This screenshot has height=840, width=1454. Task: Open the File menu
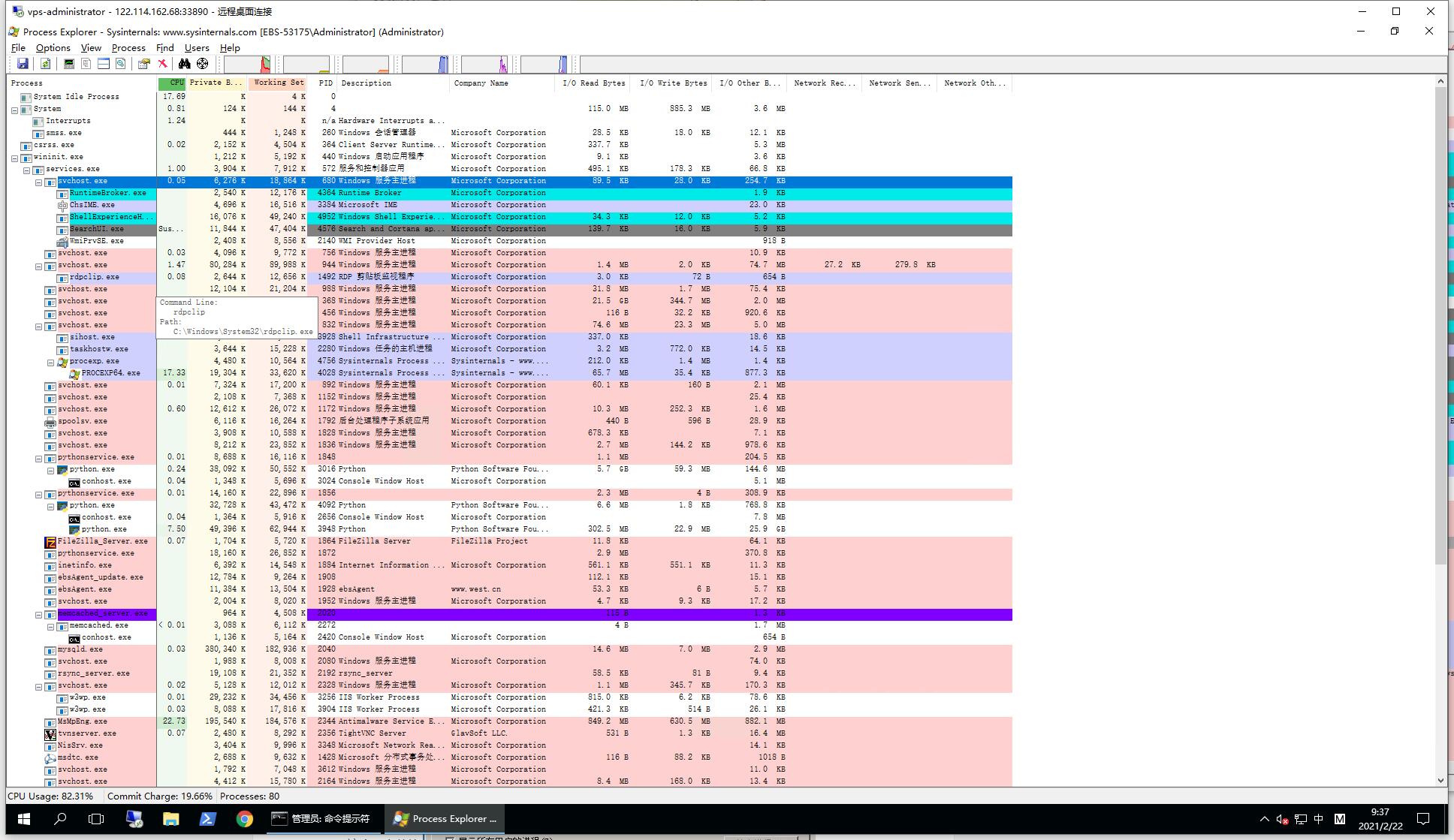pyautogui.click(x=18, y=47)
